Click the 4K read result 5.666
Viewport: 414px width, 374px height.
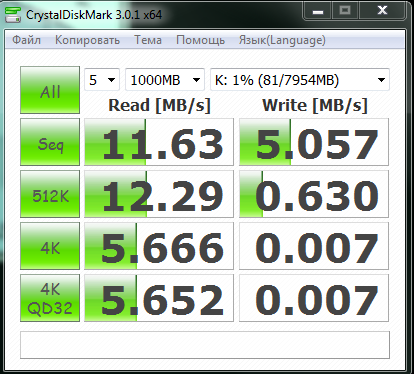click(159, 246)
